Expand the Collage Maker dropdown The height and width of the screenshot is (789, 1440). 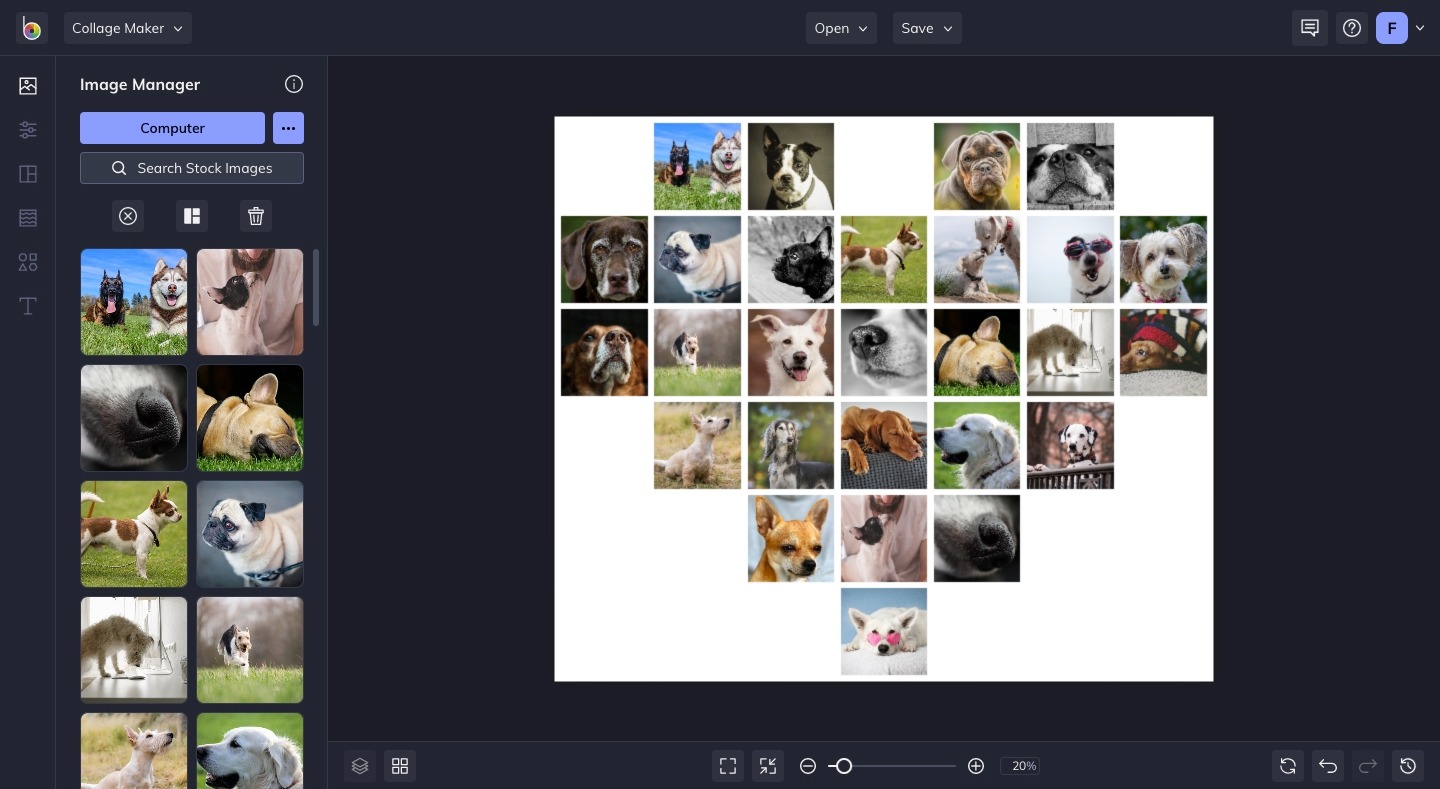point(127,28)
